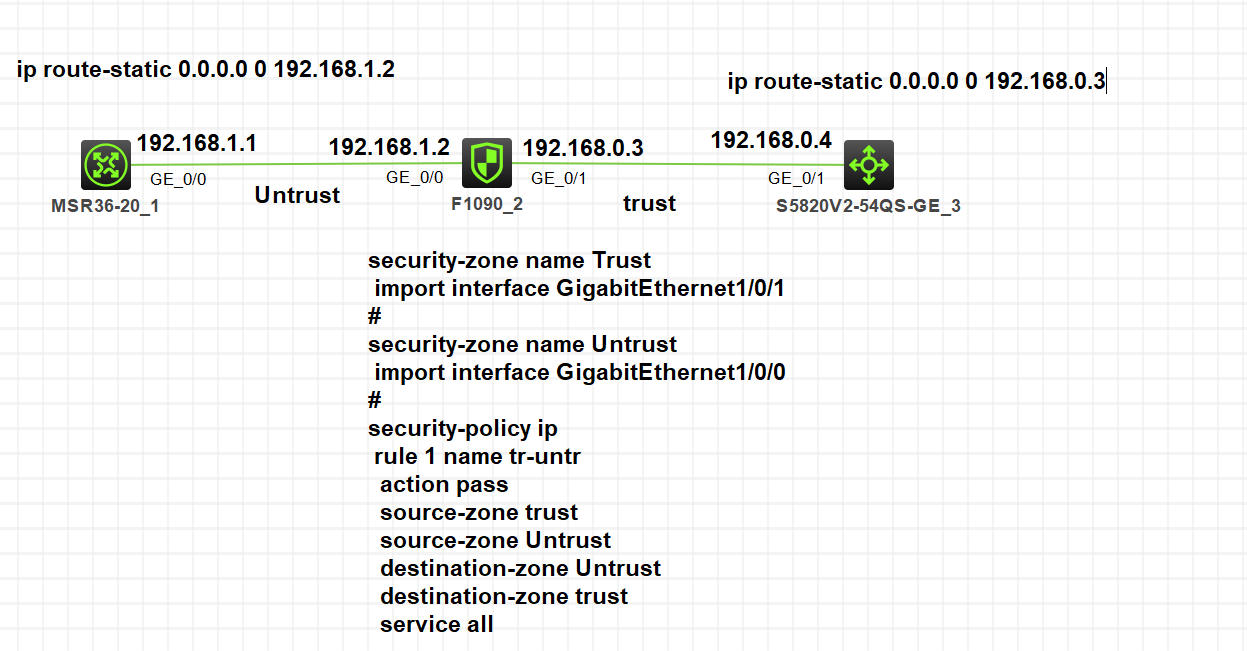Screen dimensions: 1247x651
Task: Click the GE_0/1 port label beside the switch
Action: point(796,179)
